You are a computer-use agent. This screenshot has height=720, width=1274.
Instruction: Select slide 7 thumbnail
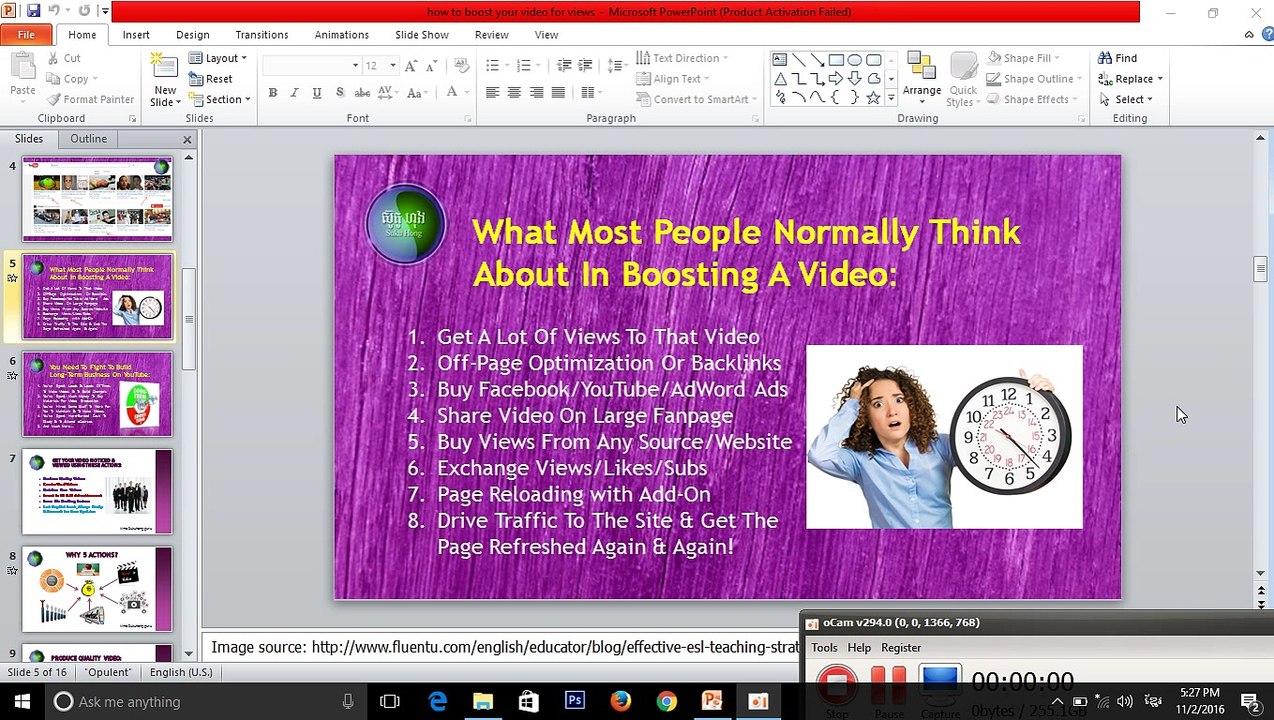[97, 491]
